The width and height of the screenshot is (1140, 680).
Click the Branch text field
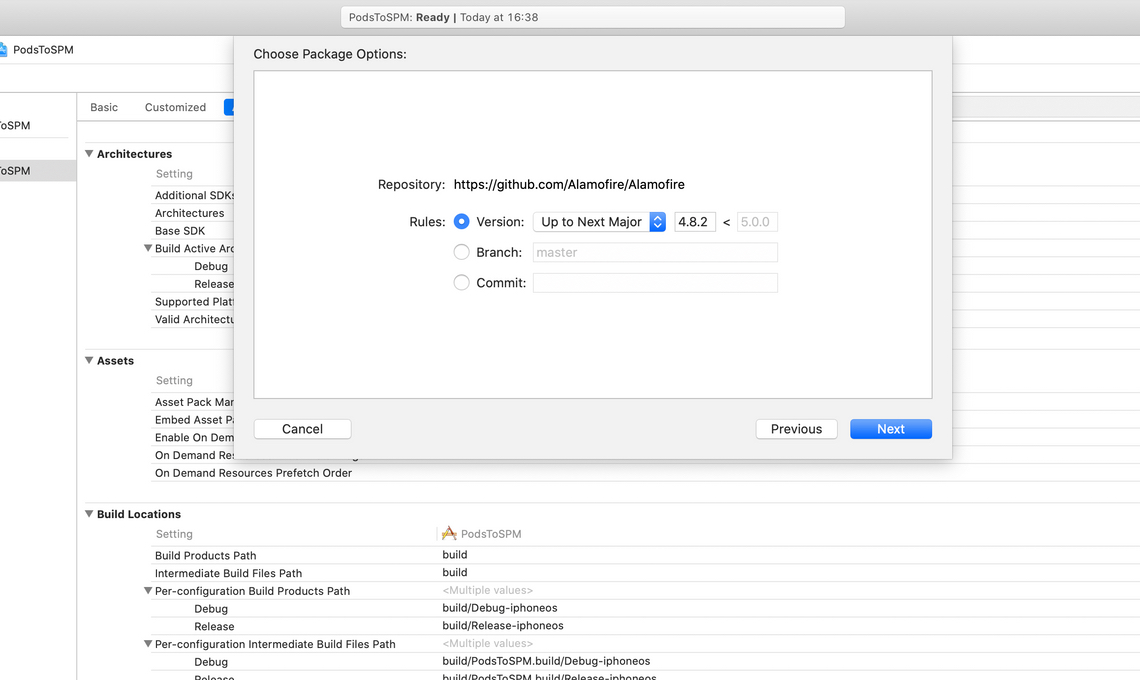pos(655,252)
